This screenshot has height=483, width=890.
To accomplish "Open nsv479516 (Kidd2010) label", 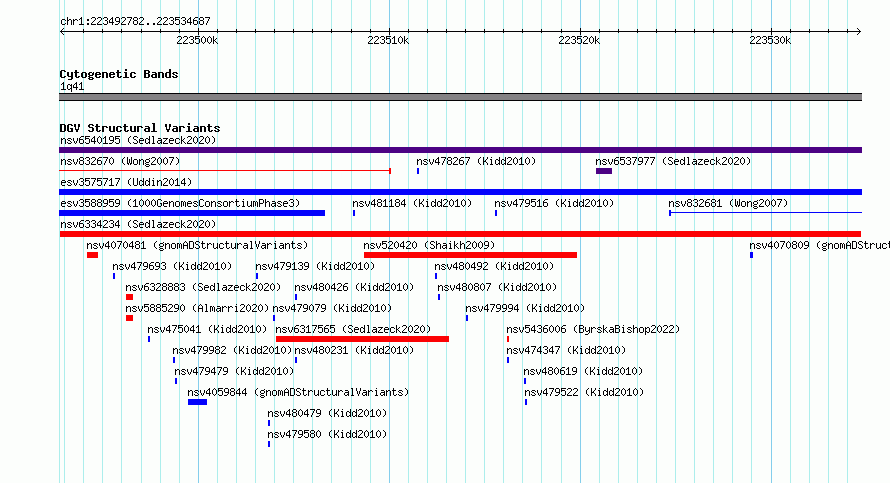I will (x=554, y=203).
